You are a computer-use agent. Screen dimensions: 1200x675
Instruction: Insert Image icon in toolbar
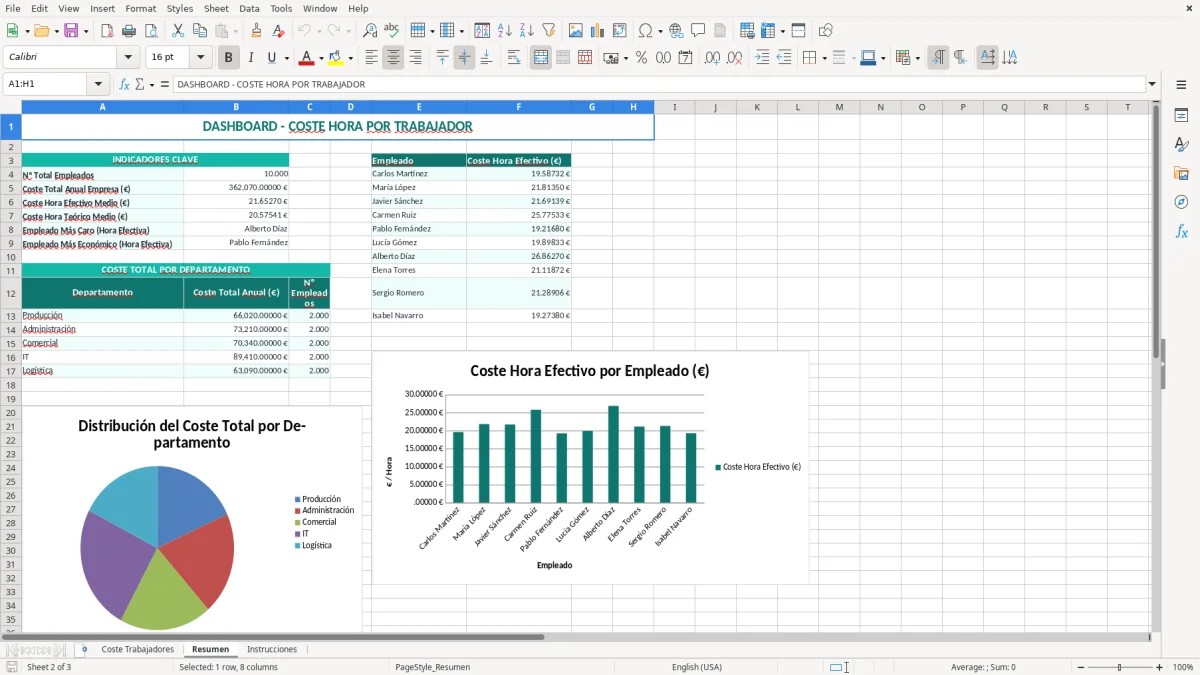(577, 31)
